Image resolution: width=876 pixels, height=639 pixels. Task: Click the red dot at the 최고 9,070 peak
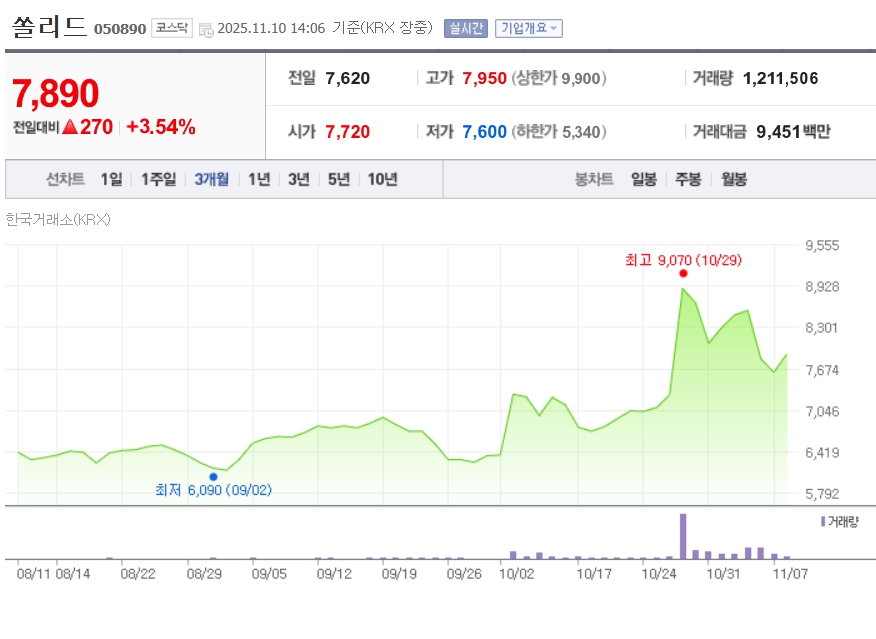pyautogui.click(x=683, y=273)
